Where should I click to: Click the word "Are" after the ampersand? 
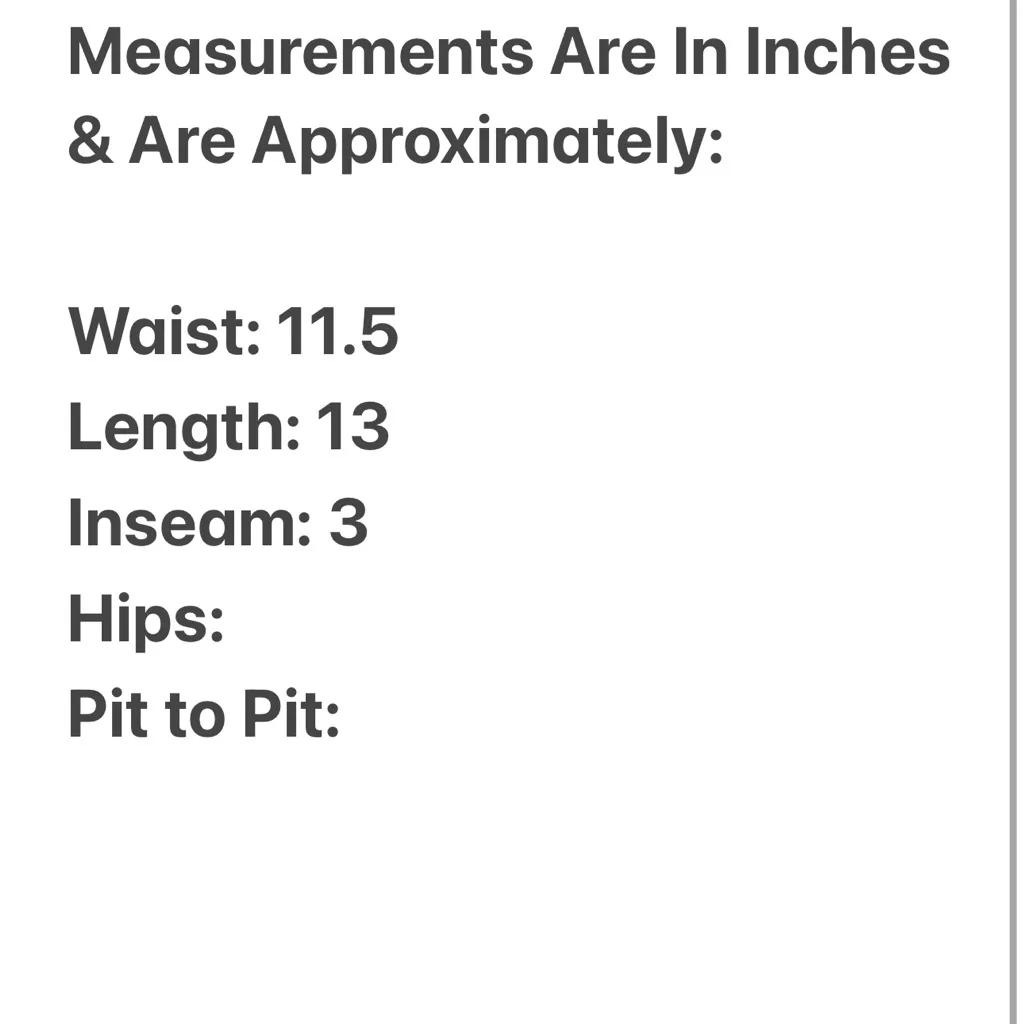pyautogui.click(x=182, y=142)
